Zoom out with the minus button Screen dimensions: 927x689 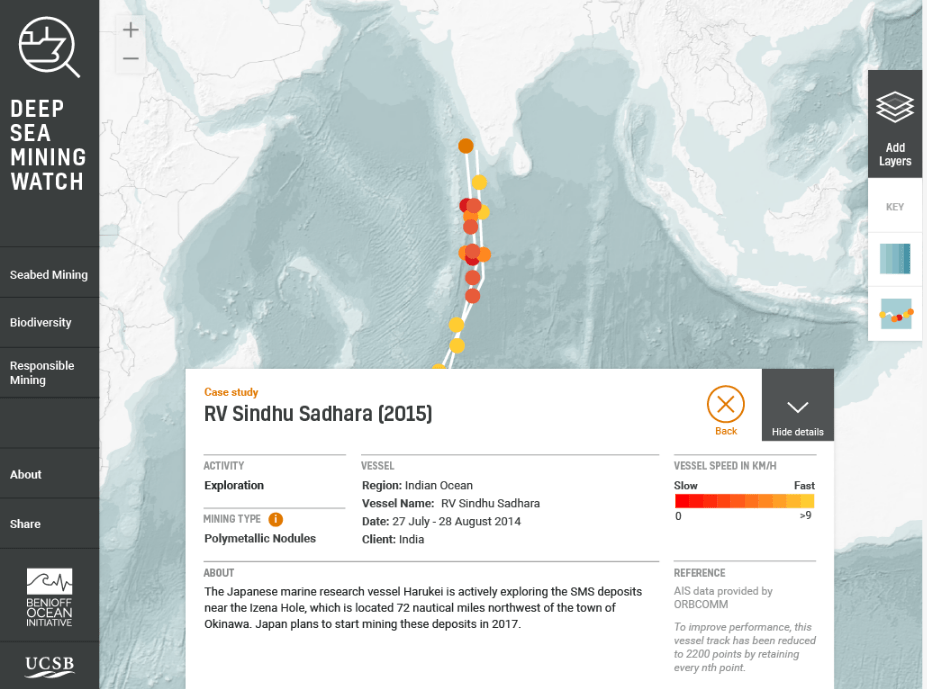pyautogui.click(x=131, y=59)
